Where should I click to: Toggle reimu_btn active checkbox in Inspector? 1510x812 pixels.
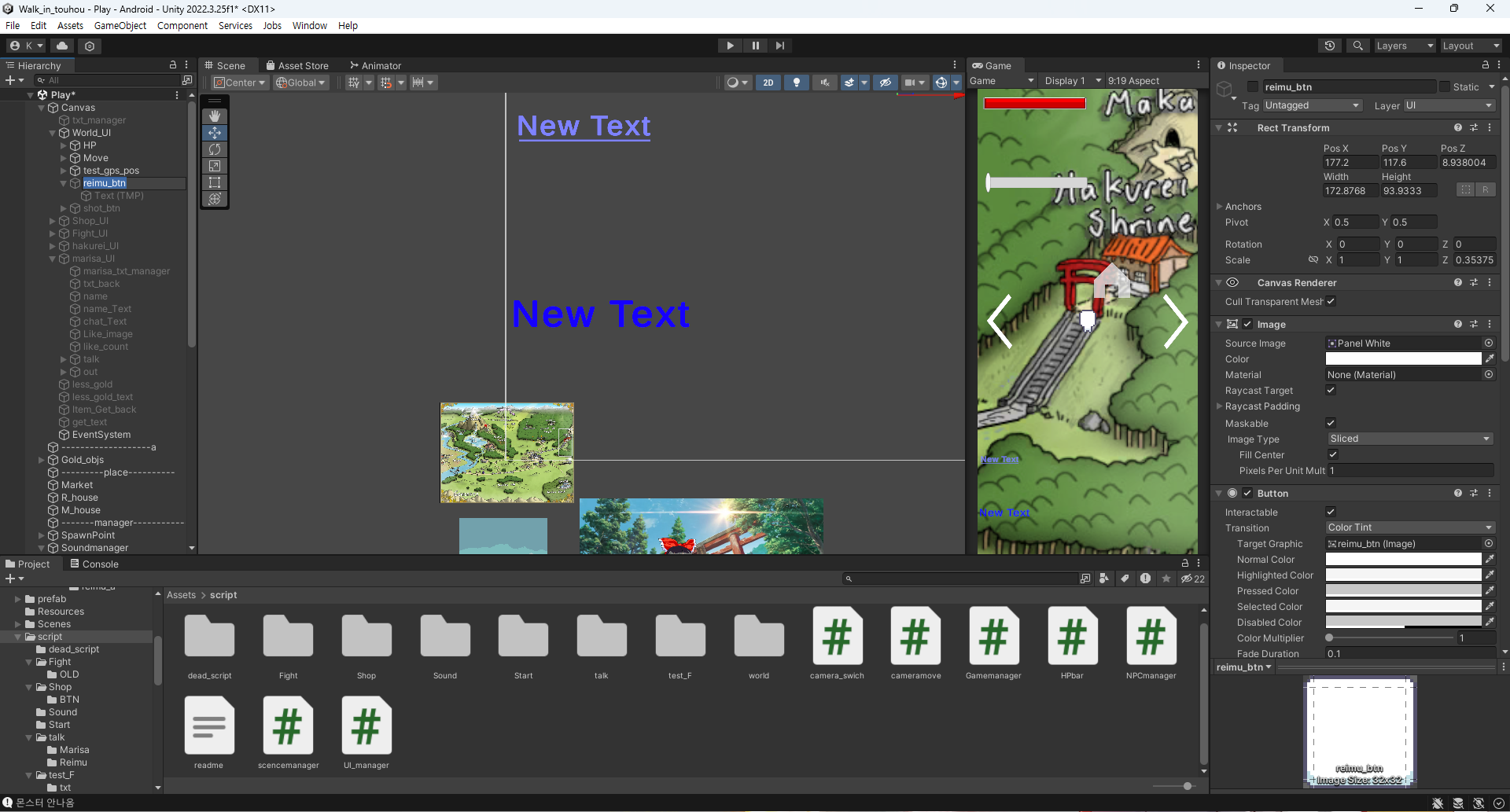point(1253,86)
